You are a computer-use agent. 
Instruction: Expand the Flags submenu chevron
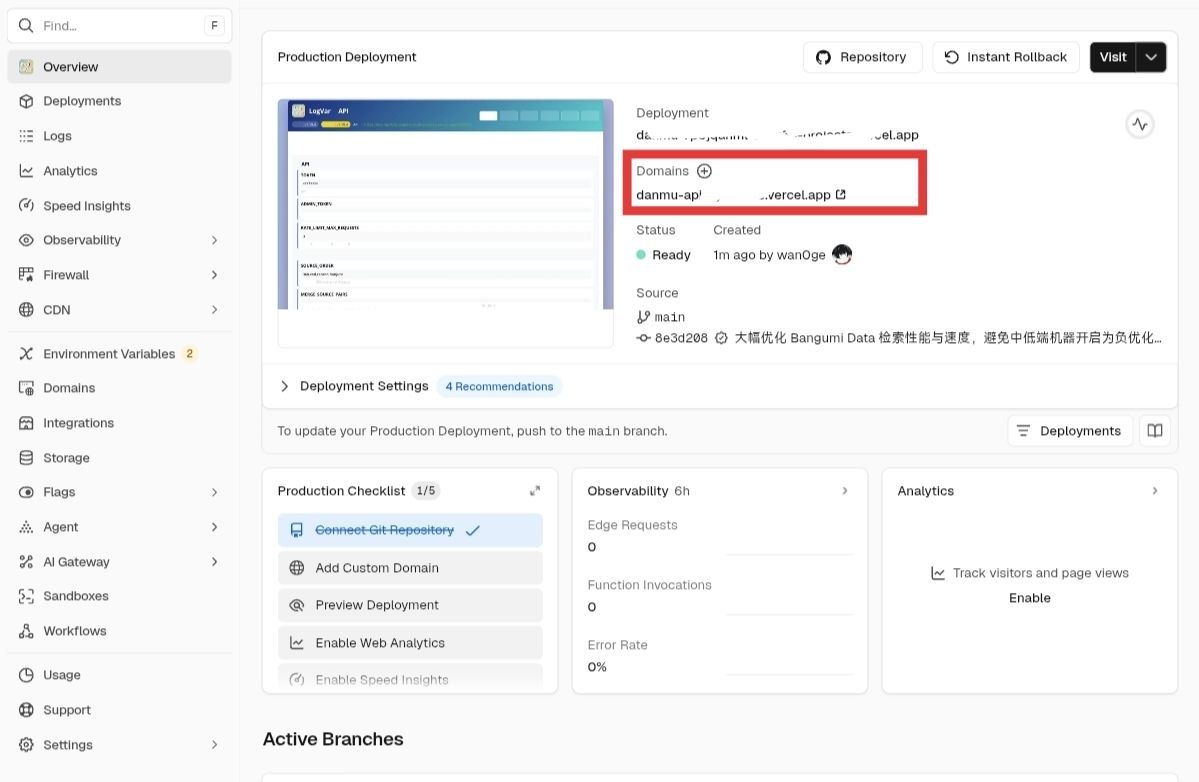click(214, 492)
